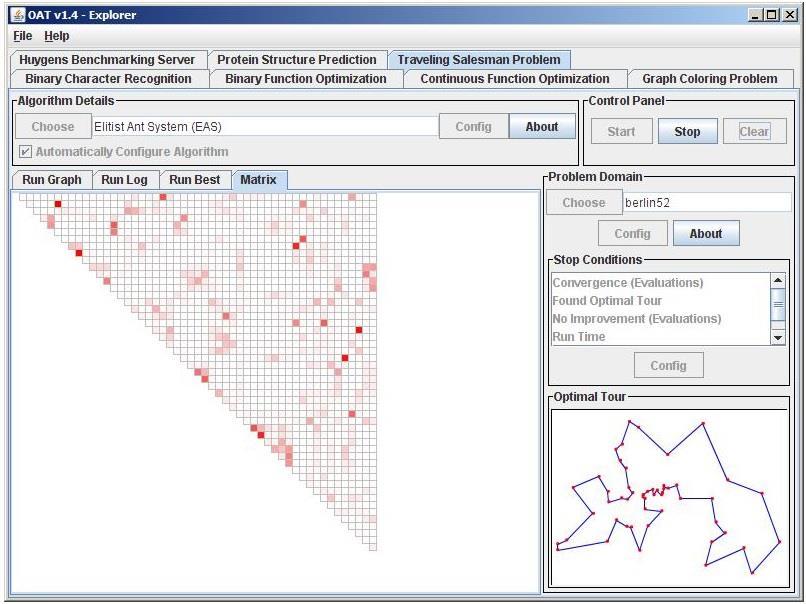Select Found Optimal Tour stop condition
The height and width of the screenshot is (604, 806).
[607, 301]
